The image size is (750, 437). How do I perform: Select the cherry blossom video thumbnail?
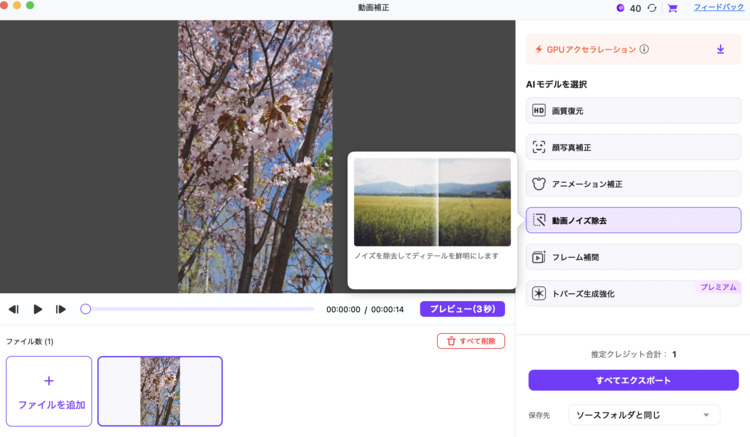click(160, 391)
